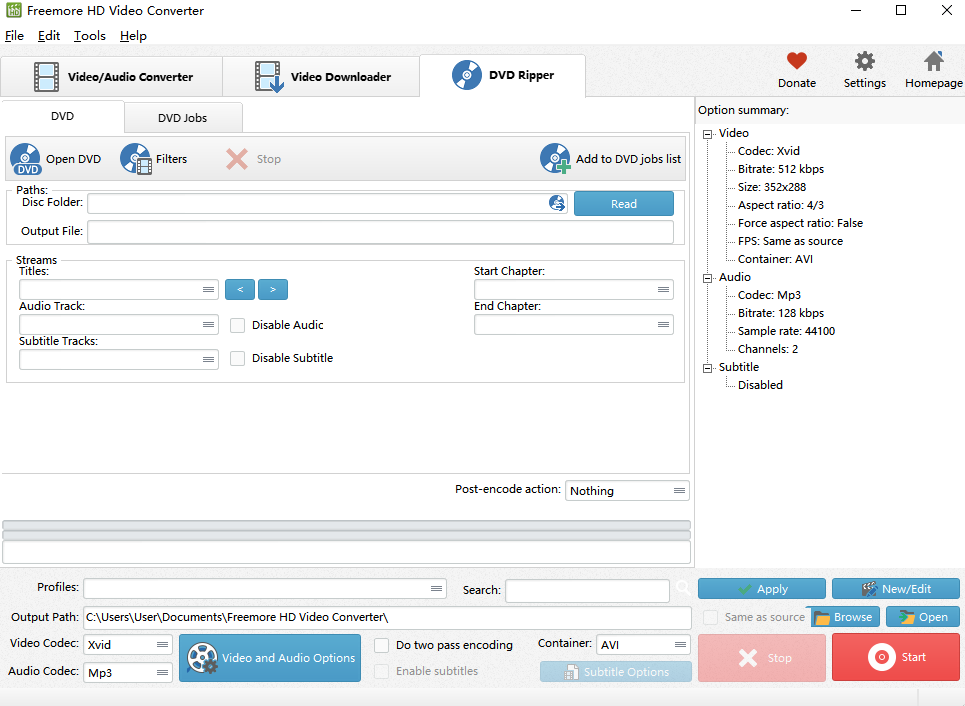This screenshot has height=706, width=965.
Task: Click the Subtitle Options button
Action: (x=615, y=672)
